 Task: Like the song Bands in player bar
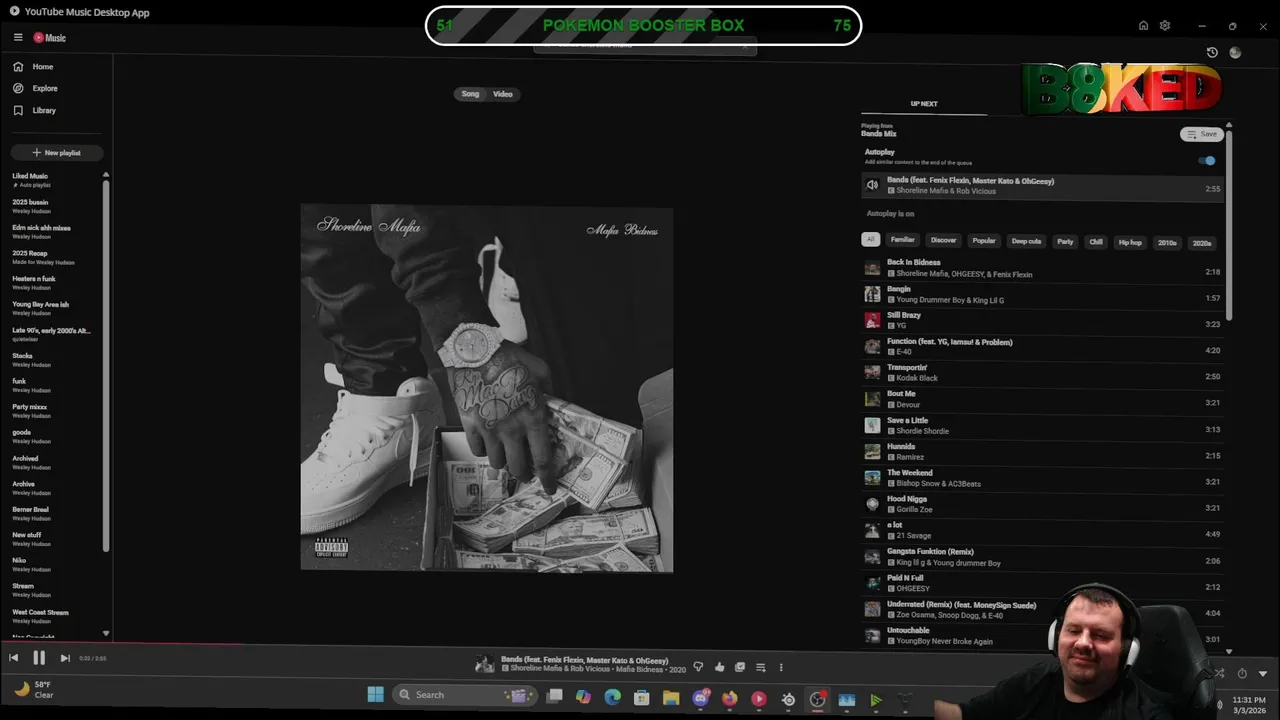pos(719,667)
